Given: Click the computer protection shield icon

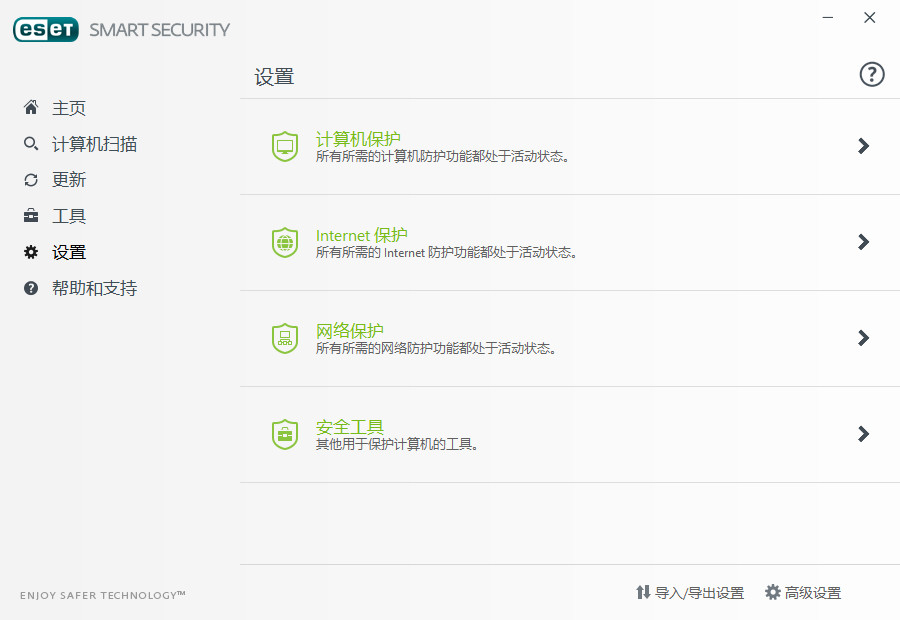Looking at the screenshot, I should click(x=285, y=147).
